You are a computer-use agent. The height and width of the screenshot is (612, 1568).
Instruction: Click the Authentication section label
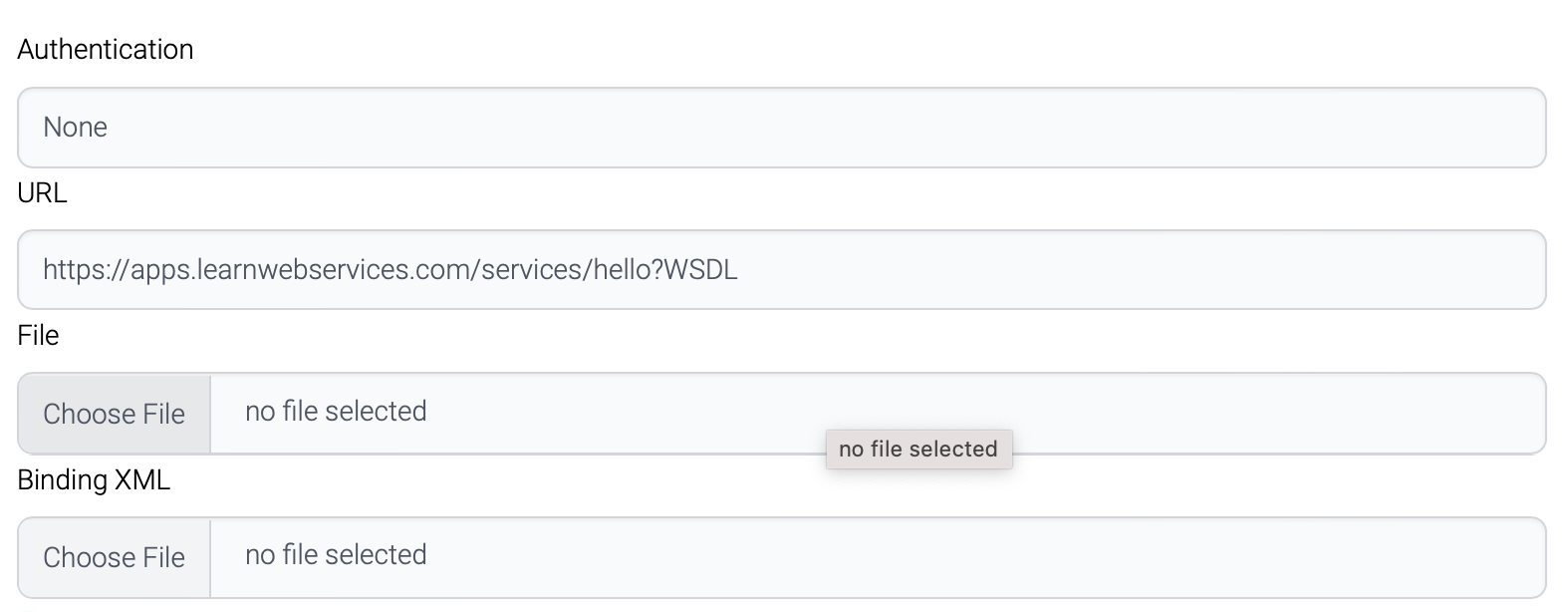(x=105, y=48)
